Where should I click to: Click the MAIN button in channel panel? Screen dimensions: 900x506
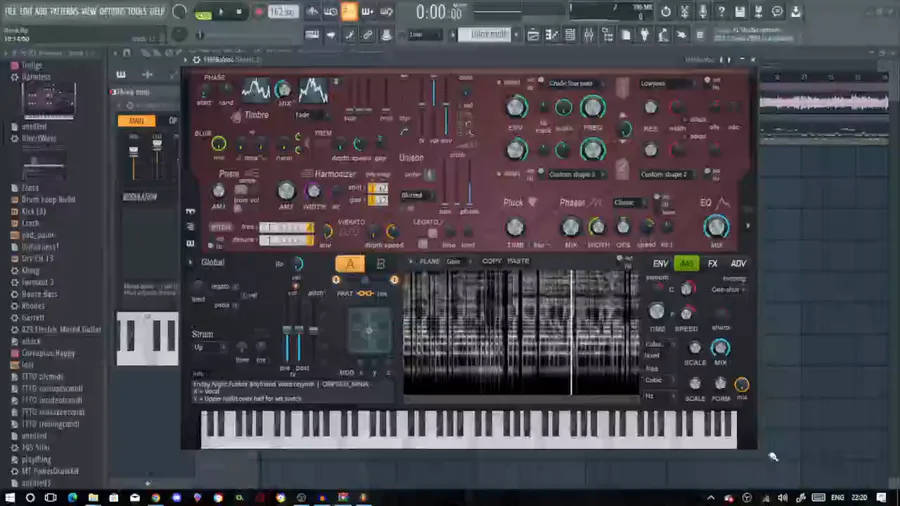pyautogui.click(x=137, y=120)
